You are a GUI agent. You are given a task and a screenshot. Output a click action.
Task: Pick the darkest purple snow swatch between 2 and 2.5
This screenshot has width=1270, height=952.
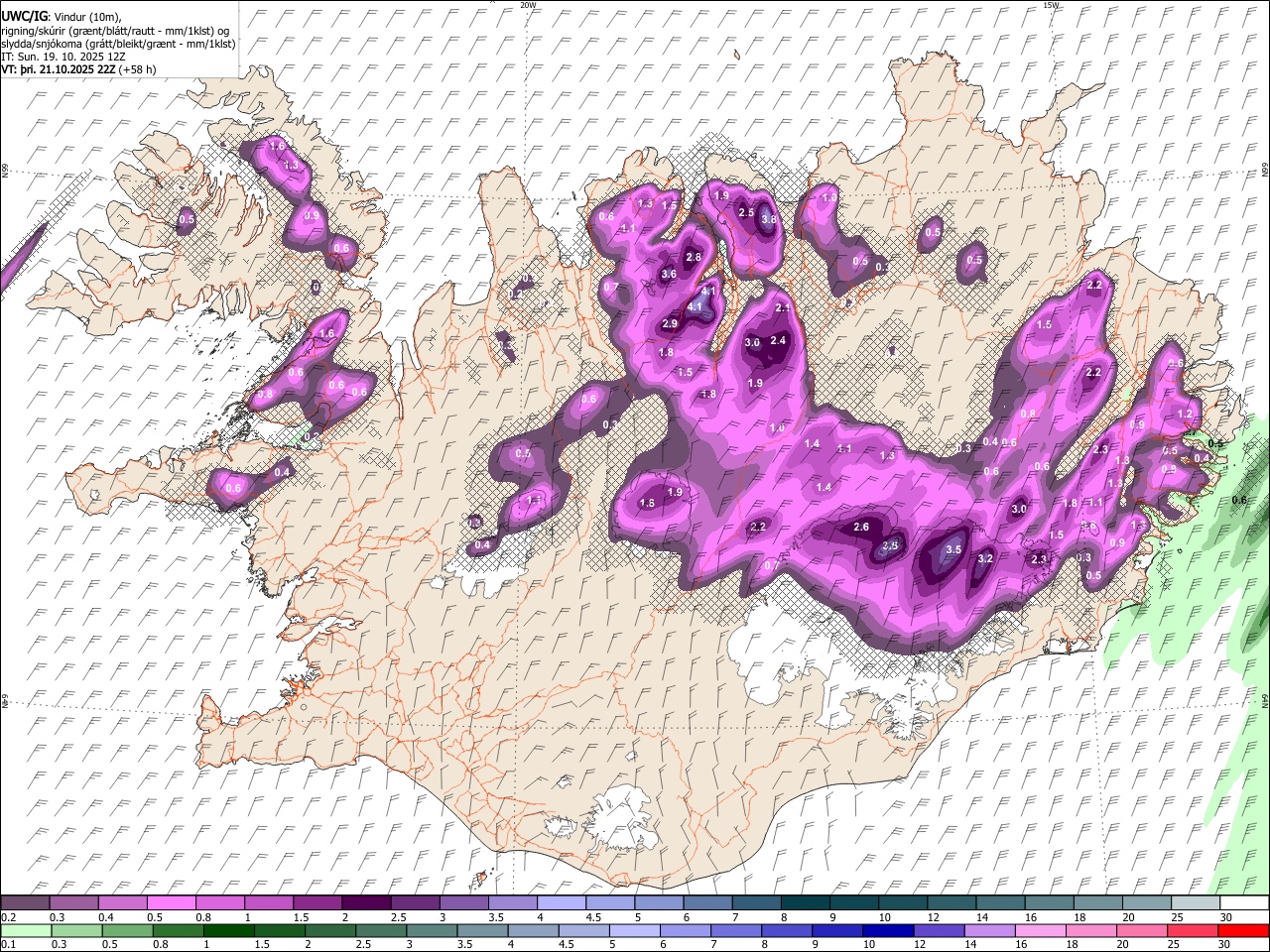pyautogui.click(x=366, y=903)
